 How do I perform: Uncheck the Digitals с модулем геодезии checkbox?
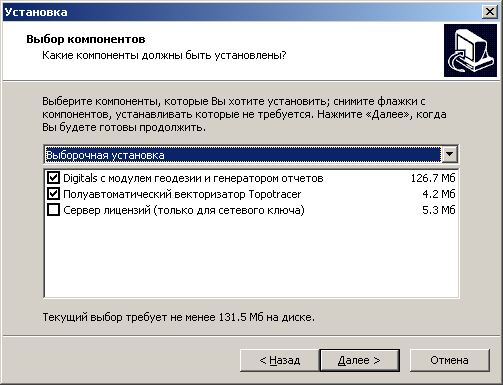point(53,178)
